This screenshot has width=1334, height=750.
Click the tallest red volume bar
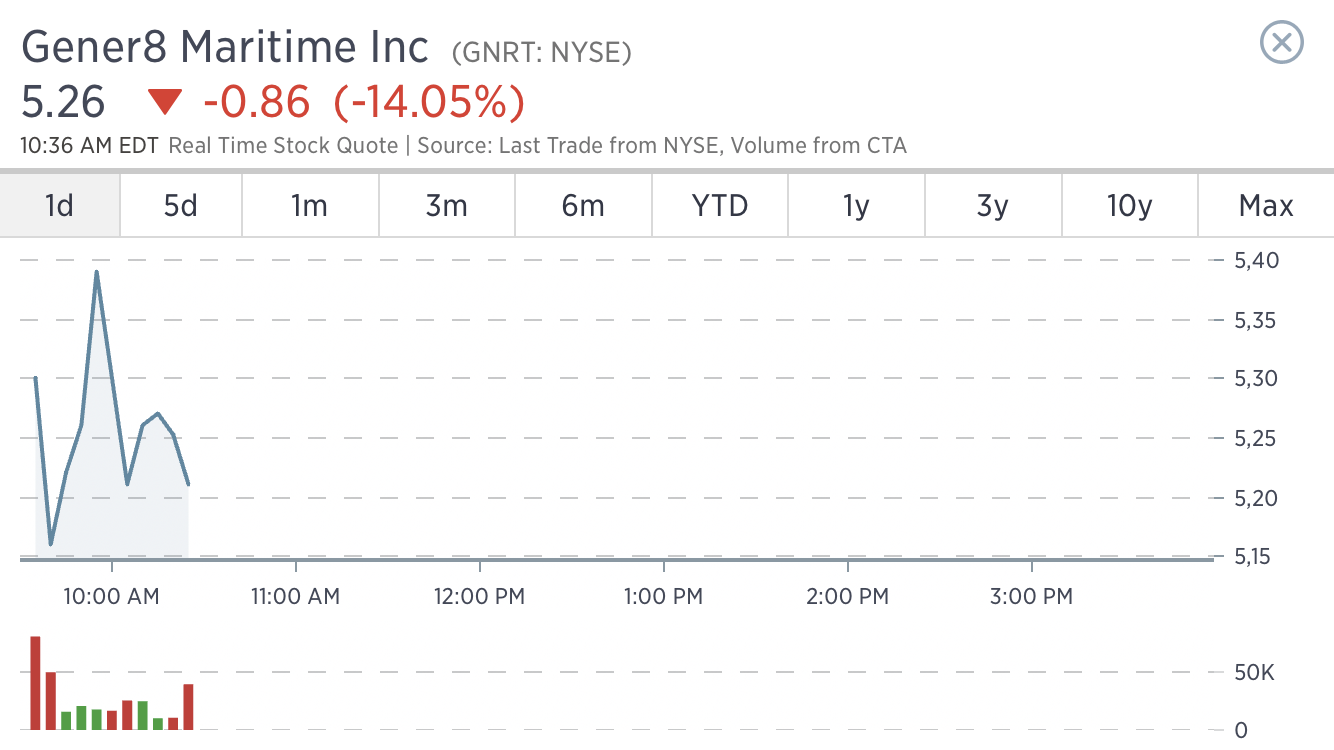pyautogui.click(x=35, y=683)
